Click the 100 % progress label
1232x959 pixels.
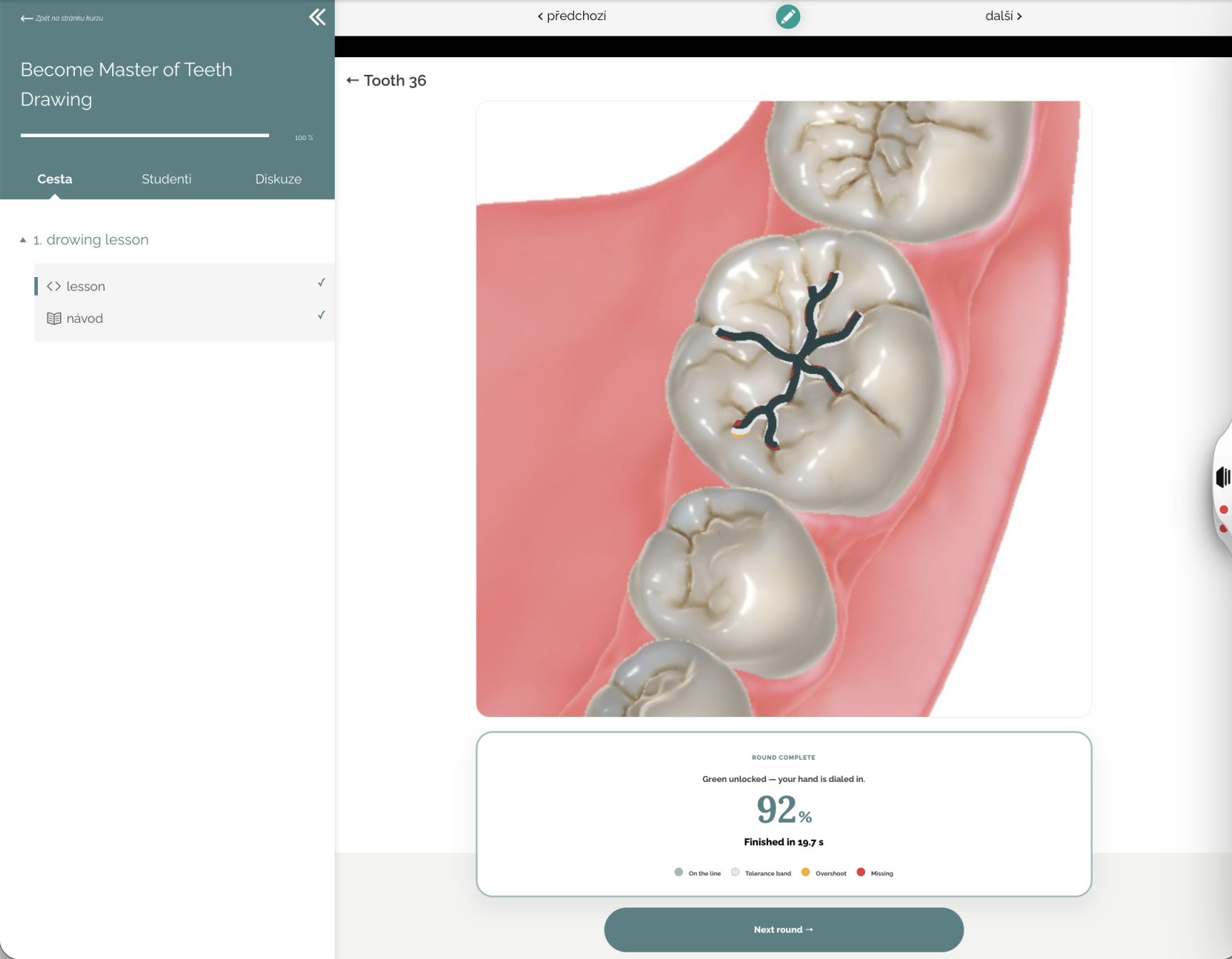point(304,138)
